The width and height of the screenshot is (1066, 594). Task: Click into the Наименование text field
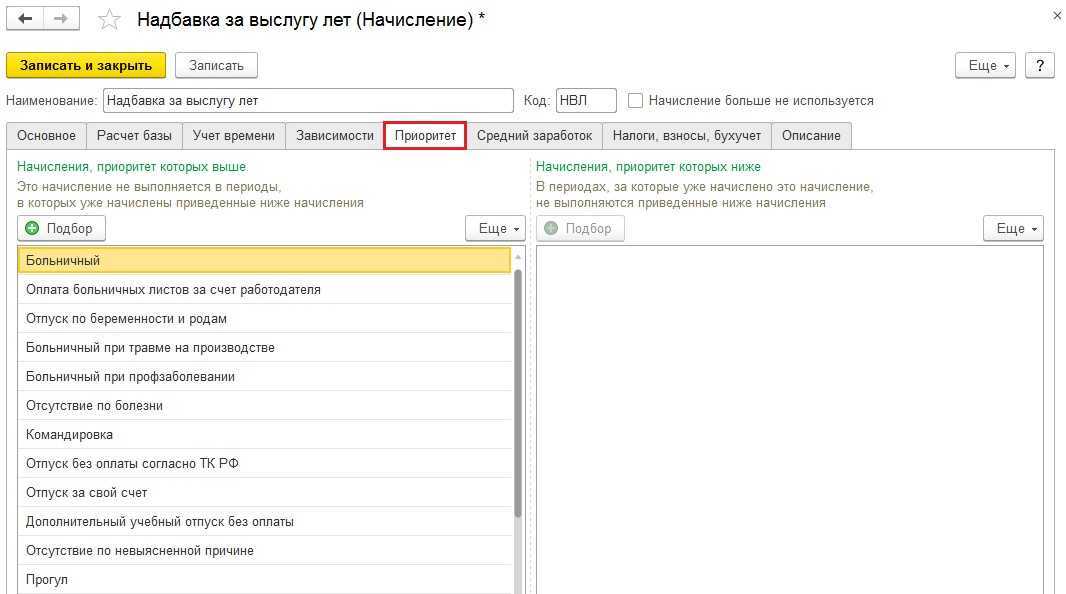tap(308, 101)
